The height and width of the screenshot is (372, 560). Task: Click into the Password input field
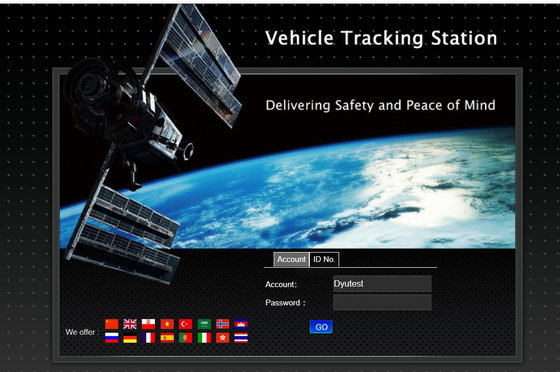pyautogui.click(x=382, y=302)
